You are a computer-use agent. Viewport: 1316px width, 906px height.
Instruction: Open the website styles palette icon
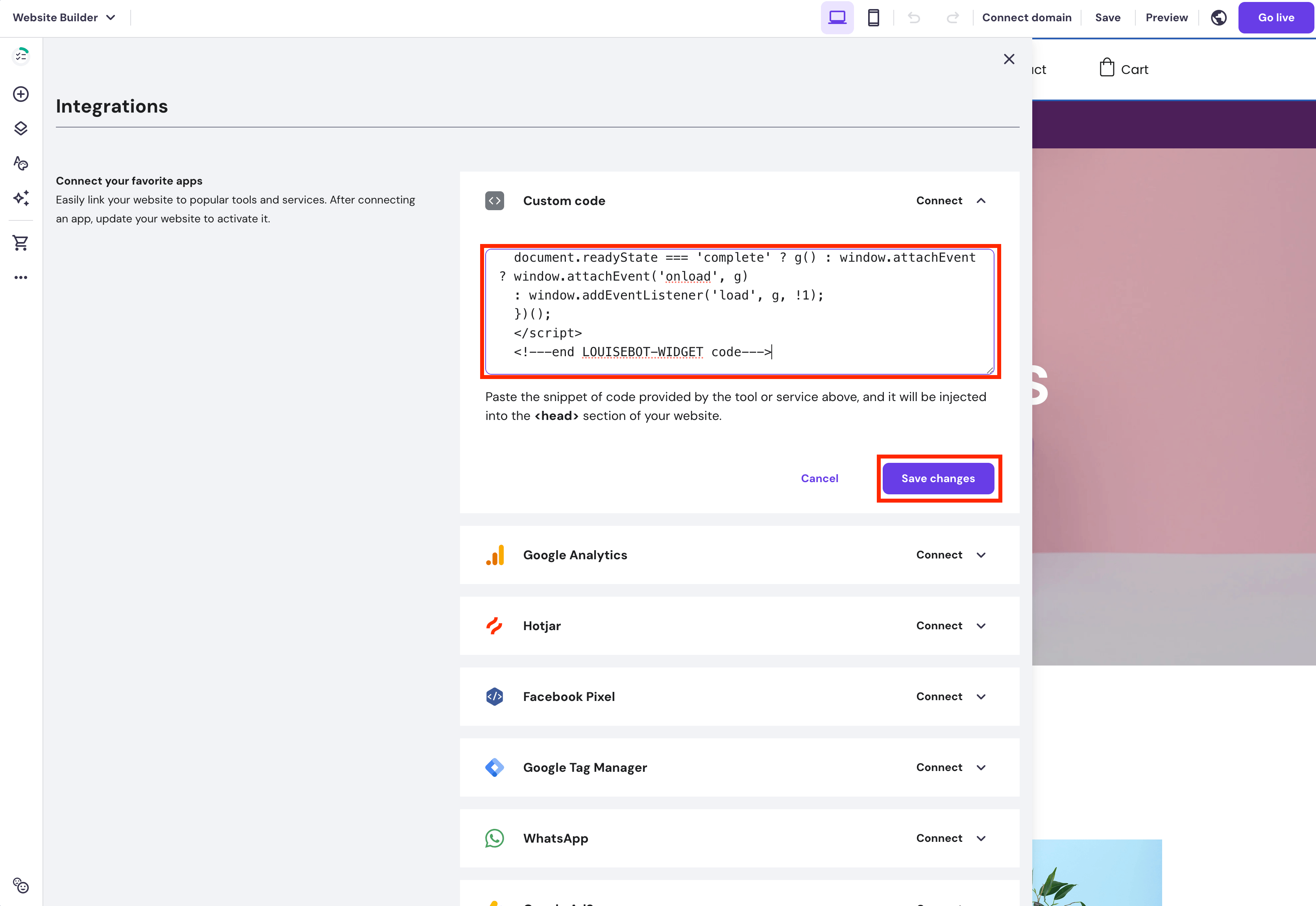tap(21, 163)
